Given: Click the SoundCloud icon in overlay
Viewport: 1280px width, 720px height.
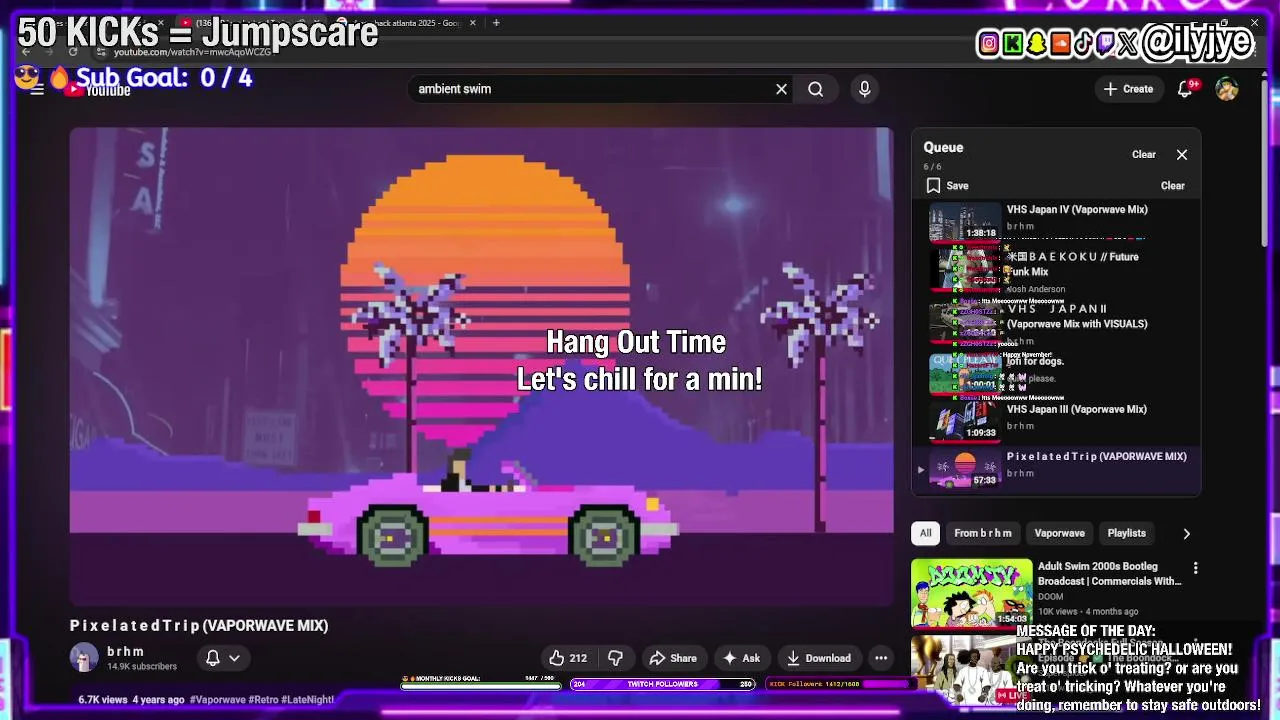Looking at the screenshot, I should 1060,43.
